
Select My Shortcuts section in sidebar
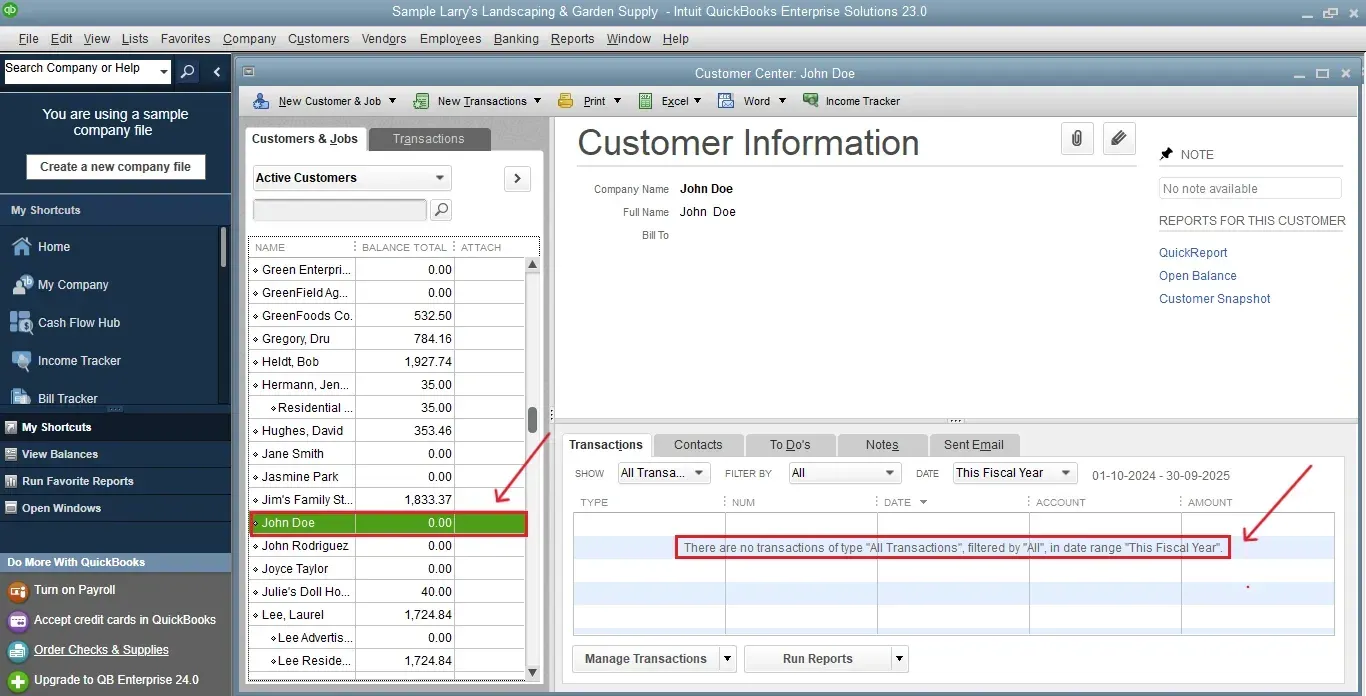coord(115,427)
